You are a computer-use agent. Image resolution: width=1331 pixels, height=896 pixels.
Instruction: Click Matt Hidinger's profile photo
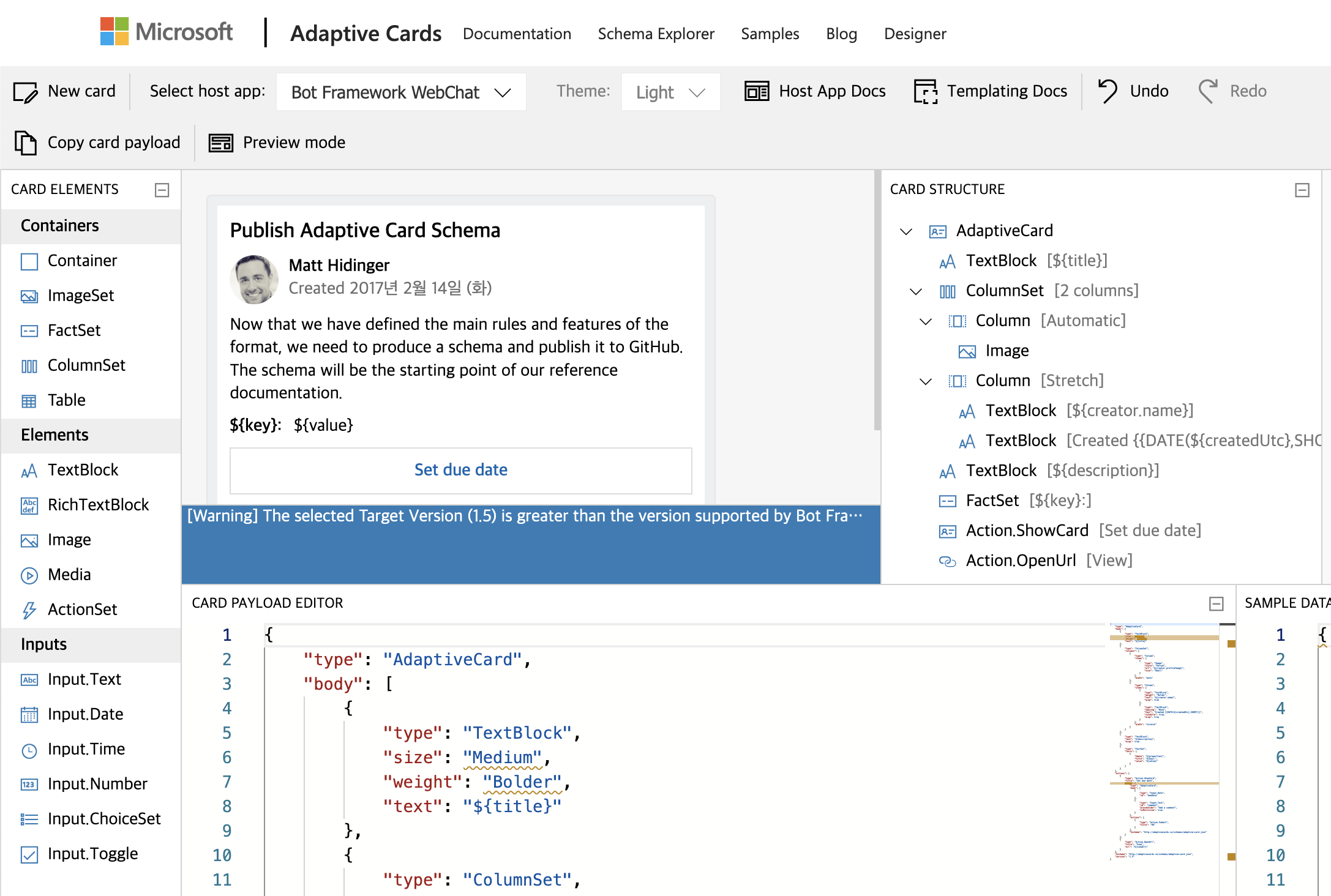pos(253,279)
